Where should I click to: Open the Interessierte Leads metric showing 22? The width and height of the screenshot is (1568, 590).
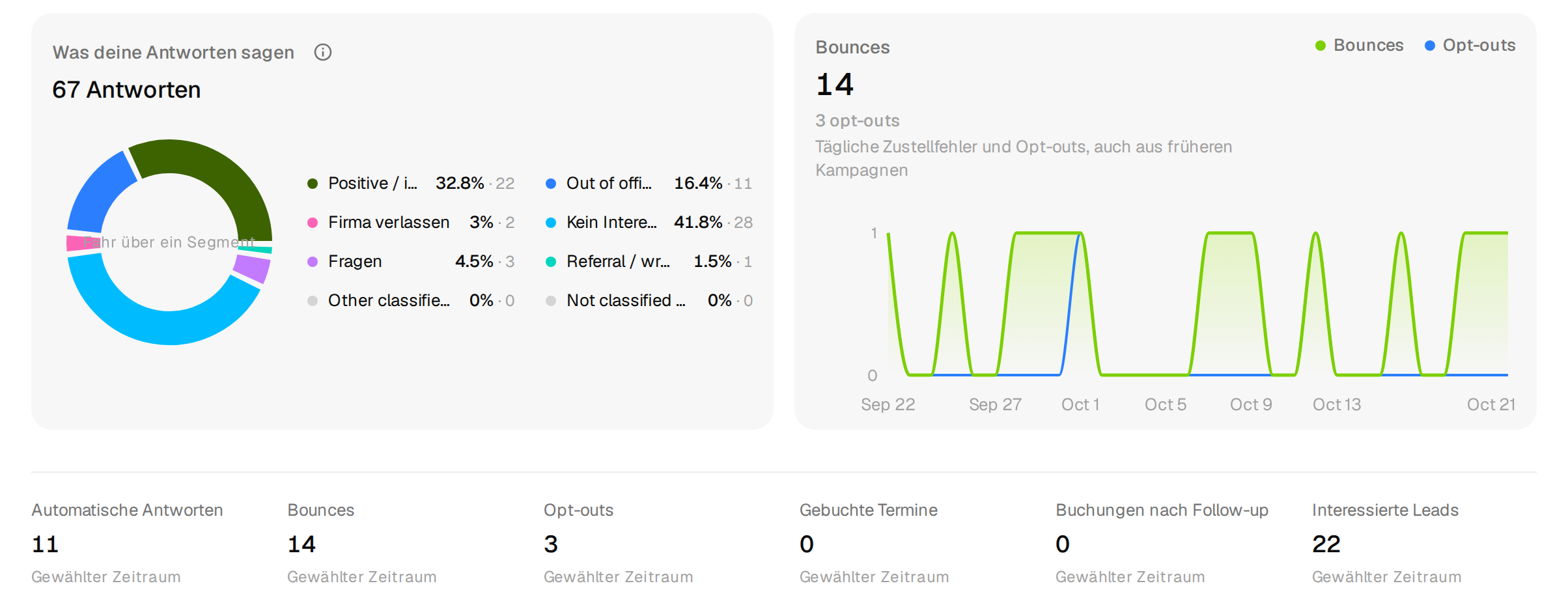point(1387,543)
